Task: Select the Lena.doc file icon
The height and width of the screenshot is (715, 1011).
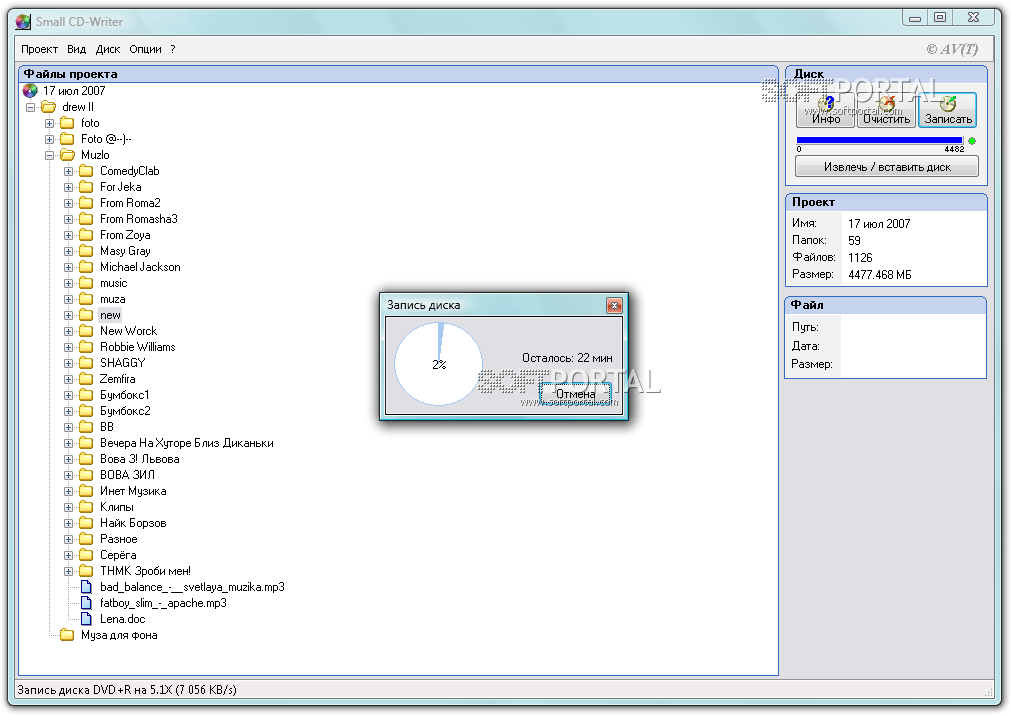Action: (86, 619)
